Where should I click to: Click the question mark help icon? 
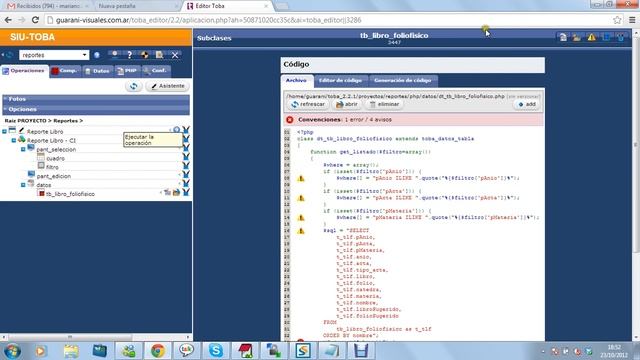click(x=129, y=55)
